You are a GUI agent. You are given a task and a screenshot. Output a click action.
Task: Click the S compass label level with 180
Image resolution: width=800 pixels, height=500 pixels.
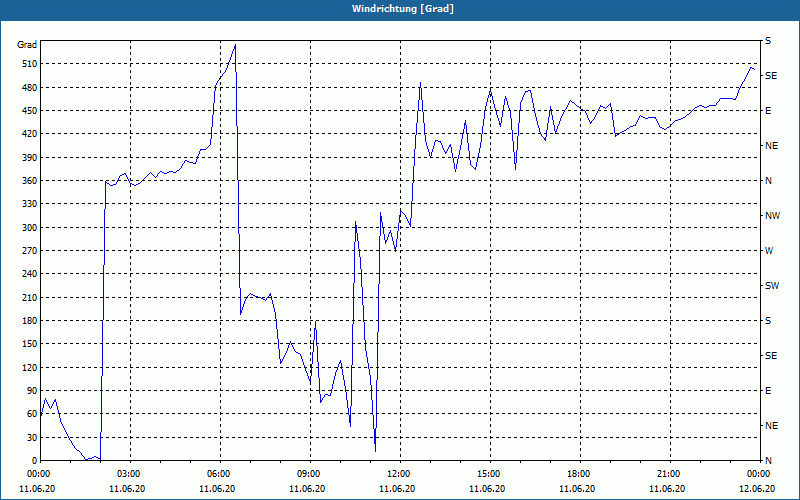coord(768,321)
